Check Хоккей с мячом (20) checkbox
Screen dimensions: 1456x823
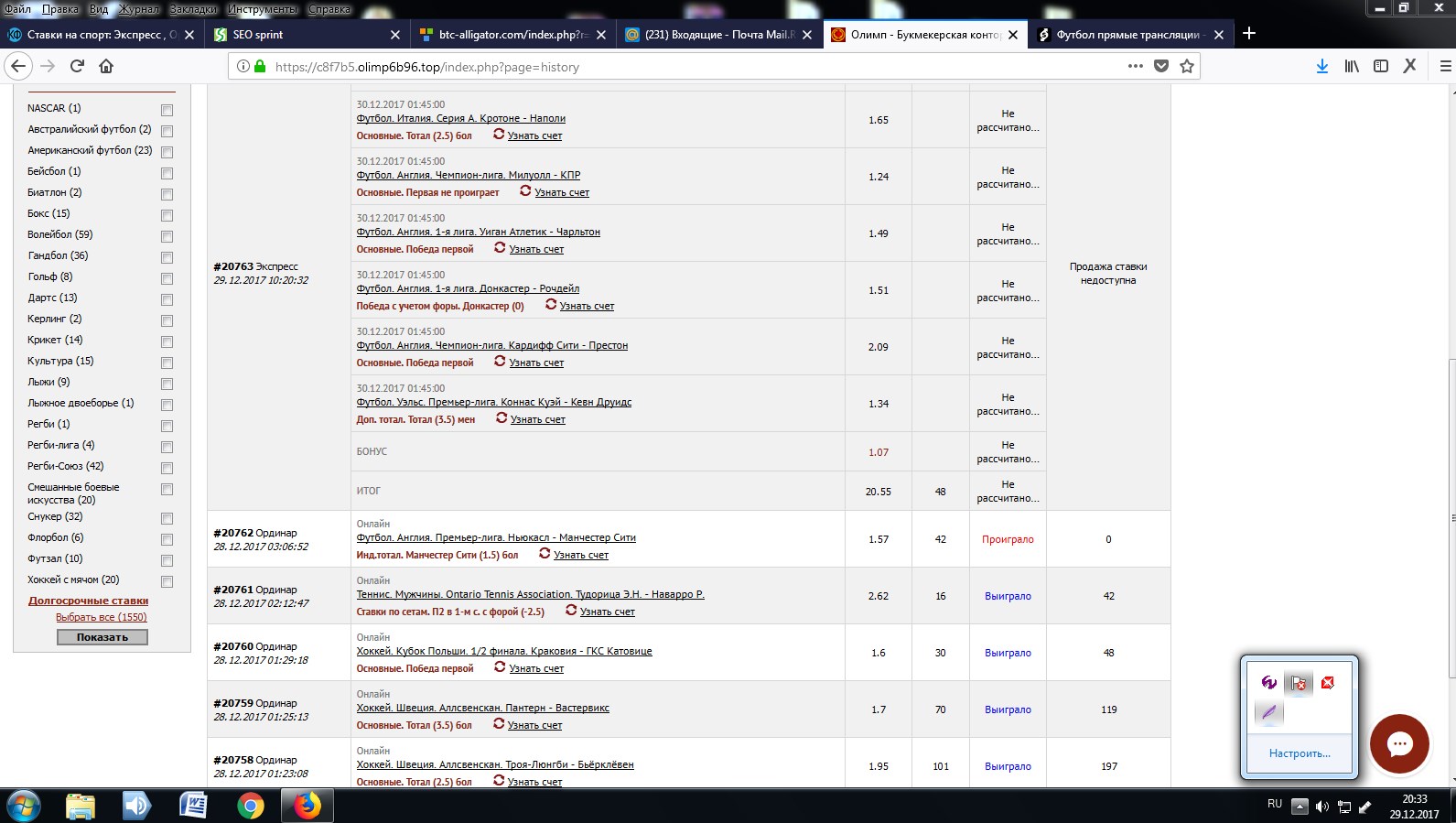pyautogui.click(x=167, y=581)
